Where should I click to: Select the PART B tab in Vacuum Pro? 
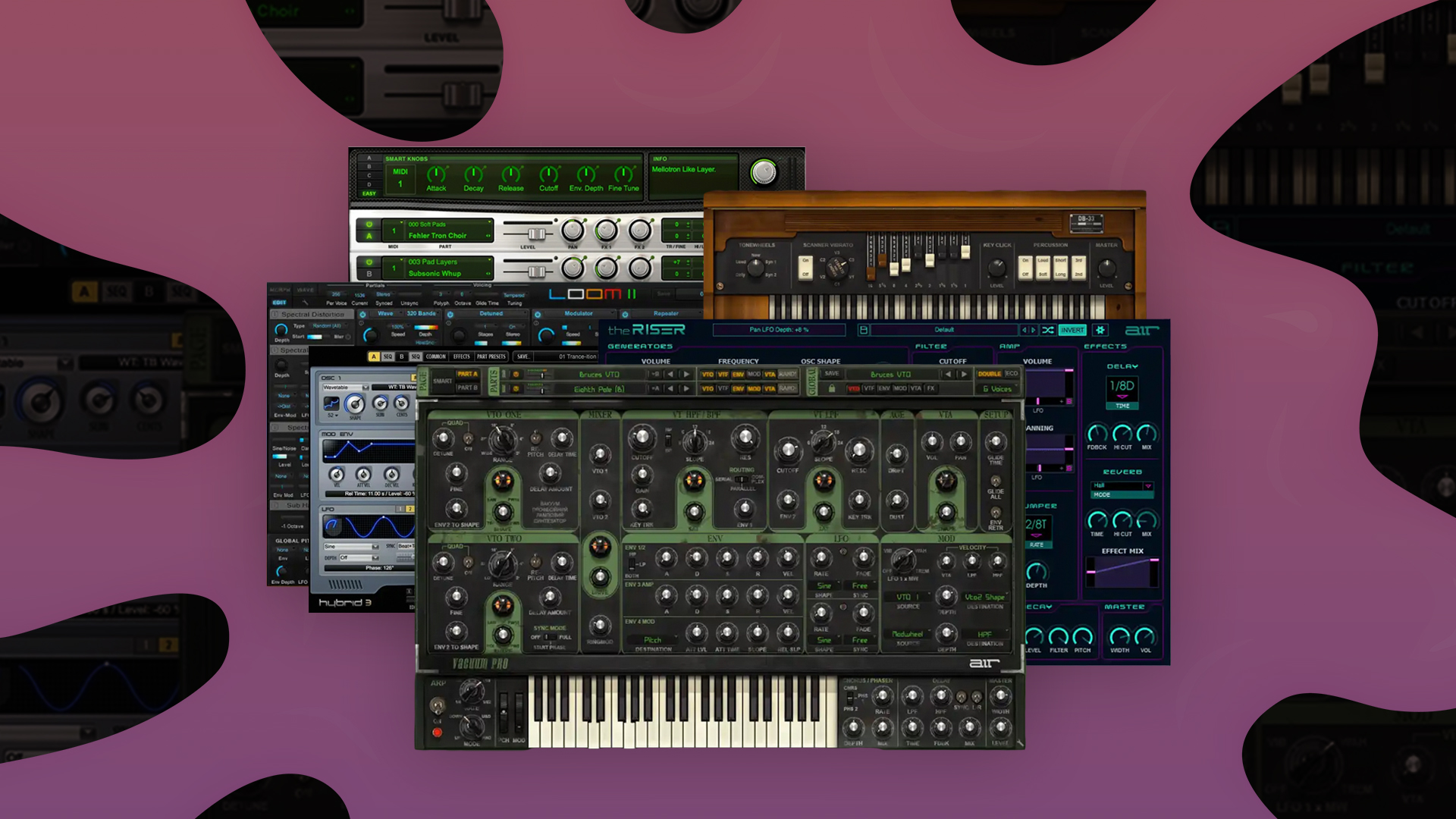467,388
